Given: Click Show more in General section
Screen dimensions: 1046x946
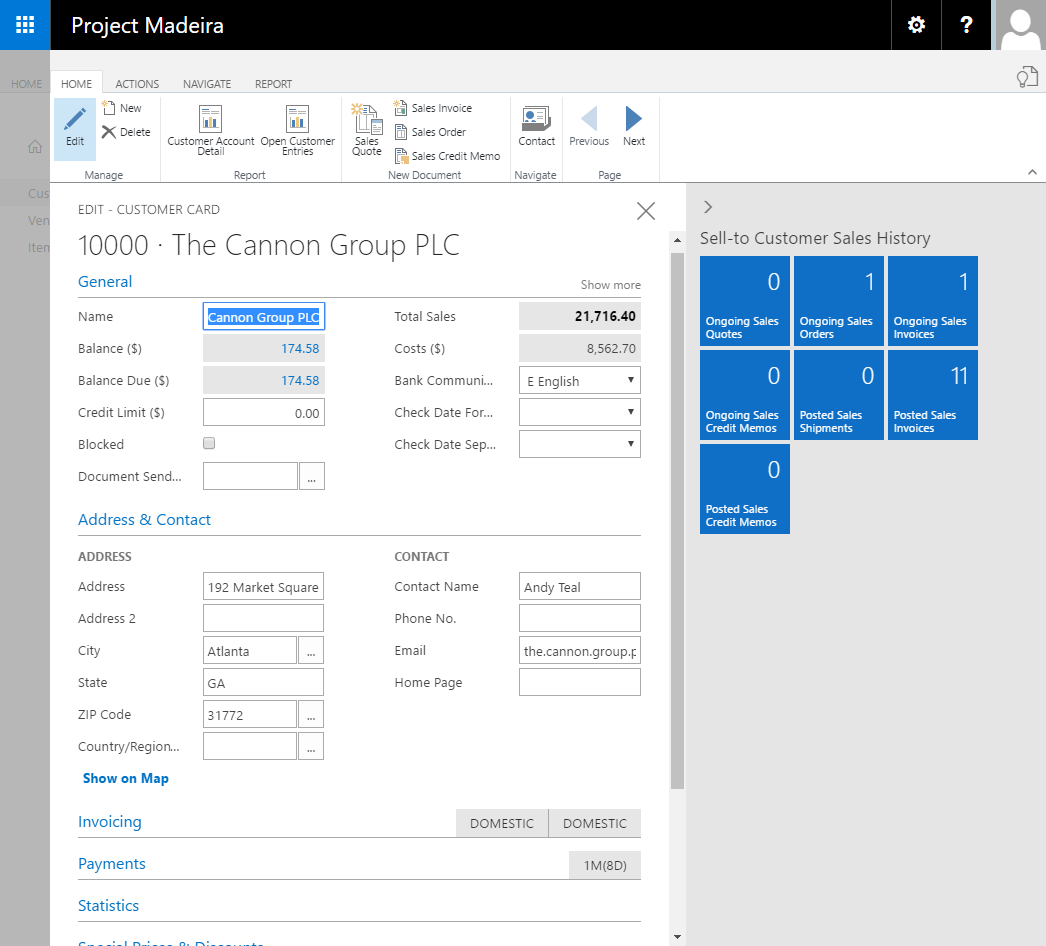Looking at the screenshot, I should pyautogui.click(x=610, y=285).
